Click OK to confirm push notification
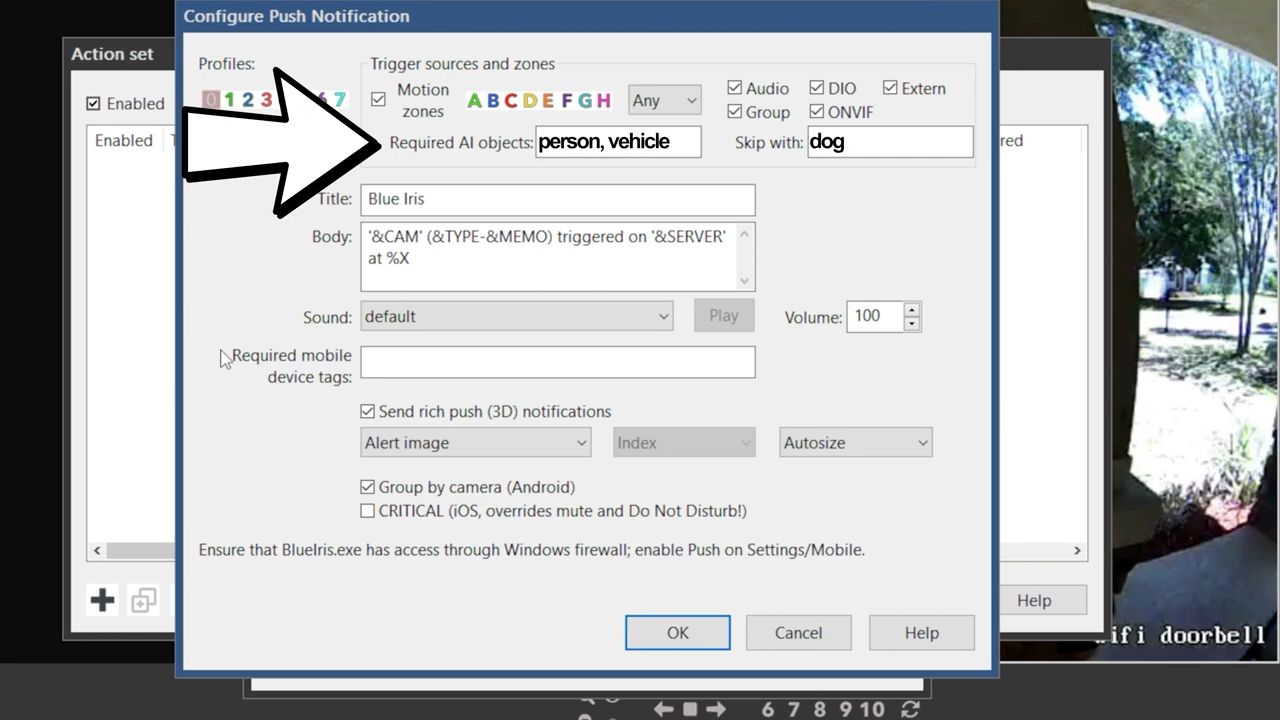The width and height of the screenshot is (1280, 720). tap(678, 632)
